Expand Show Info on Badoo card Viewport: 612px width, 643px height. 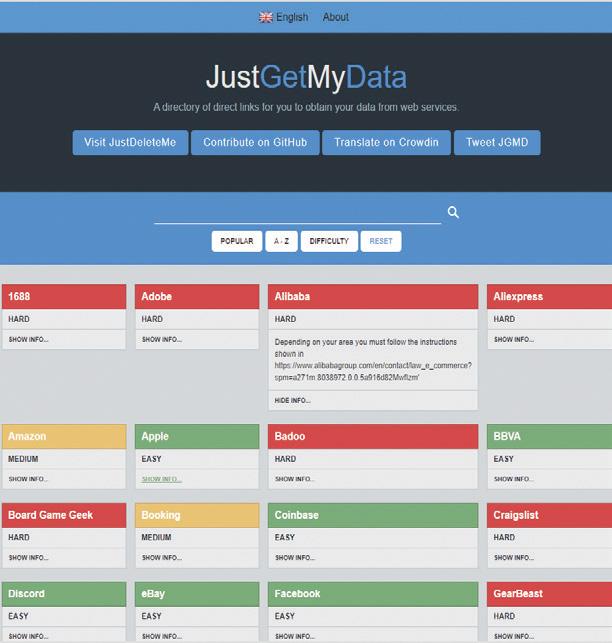pos(295,479)
